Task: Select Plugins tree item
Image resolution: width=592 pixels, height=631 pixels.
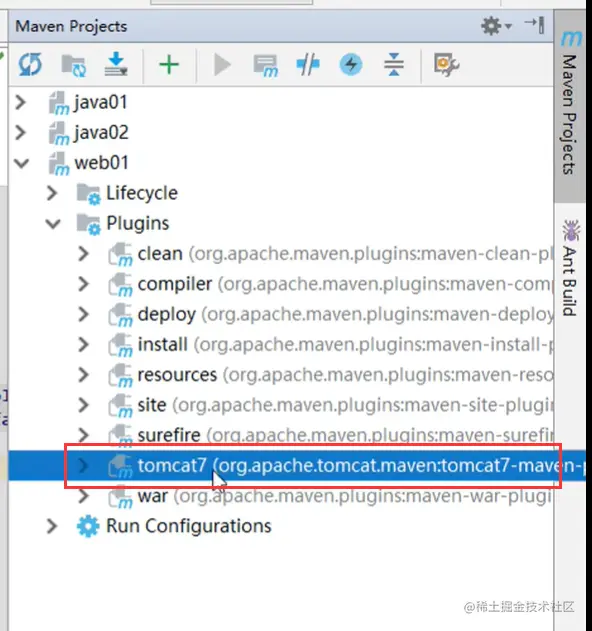Action: tap(138, 224)
